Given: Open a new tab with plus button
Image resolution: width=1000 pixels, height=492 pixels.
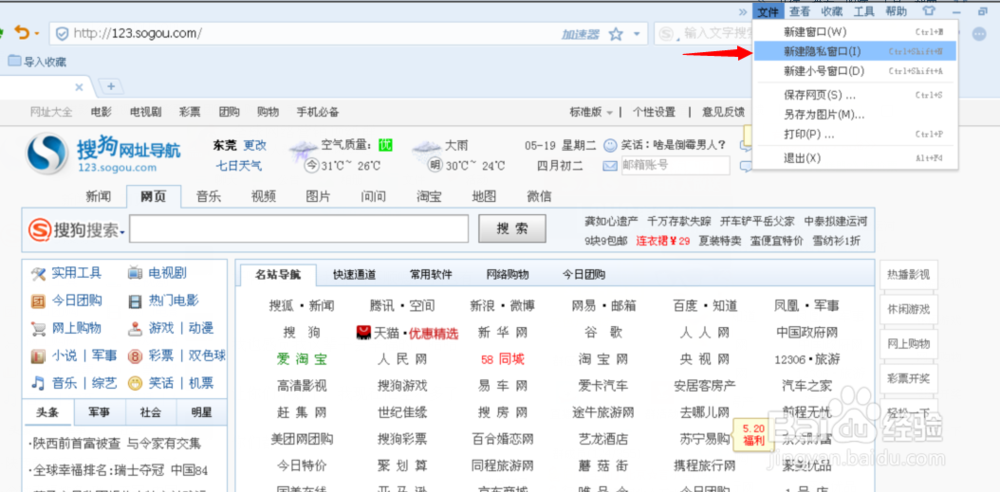Looking at the screenshot, I should 110,86.
